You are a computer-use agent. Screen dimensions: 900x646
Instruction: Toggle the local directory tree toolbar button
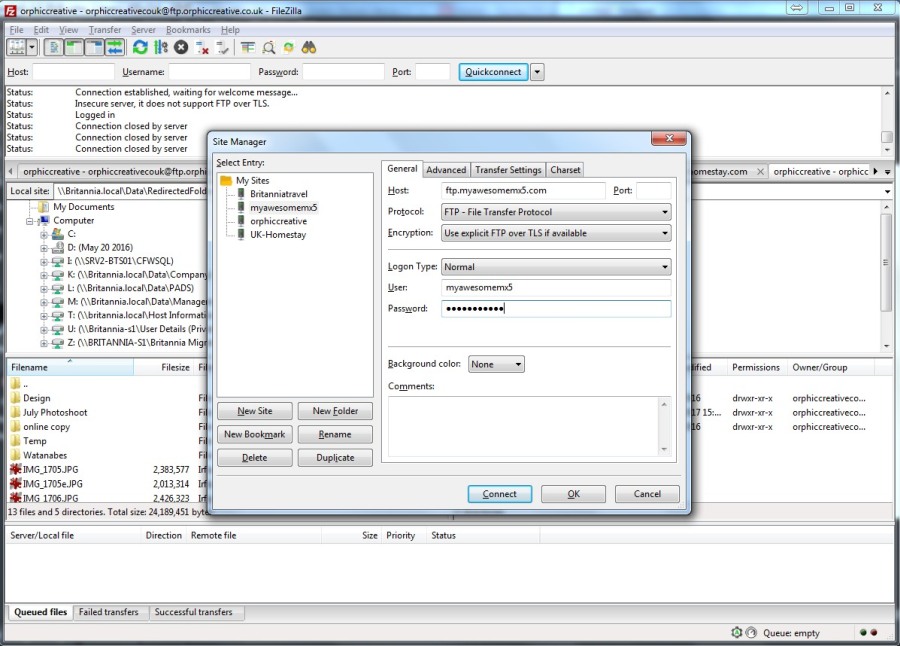coord(74,48)
